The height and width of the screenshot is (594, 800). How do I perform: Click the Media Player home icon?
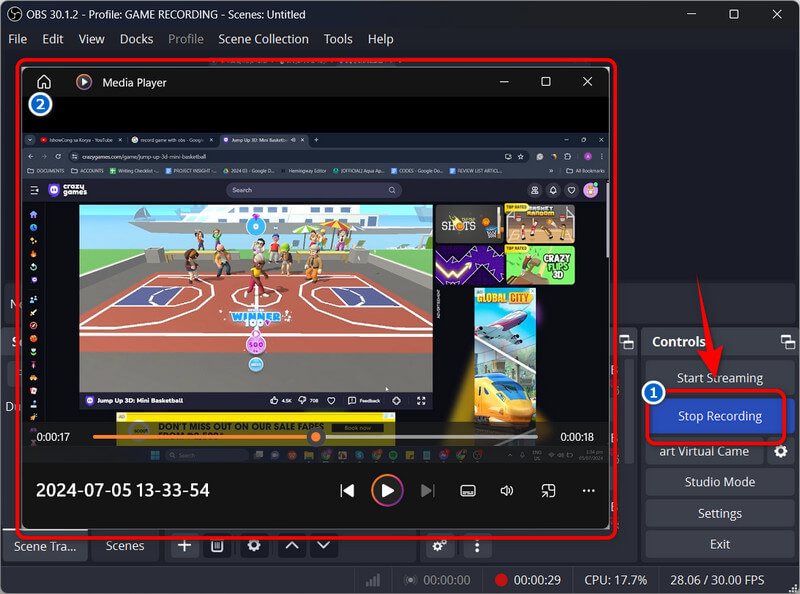click(x=44, y=82)
